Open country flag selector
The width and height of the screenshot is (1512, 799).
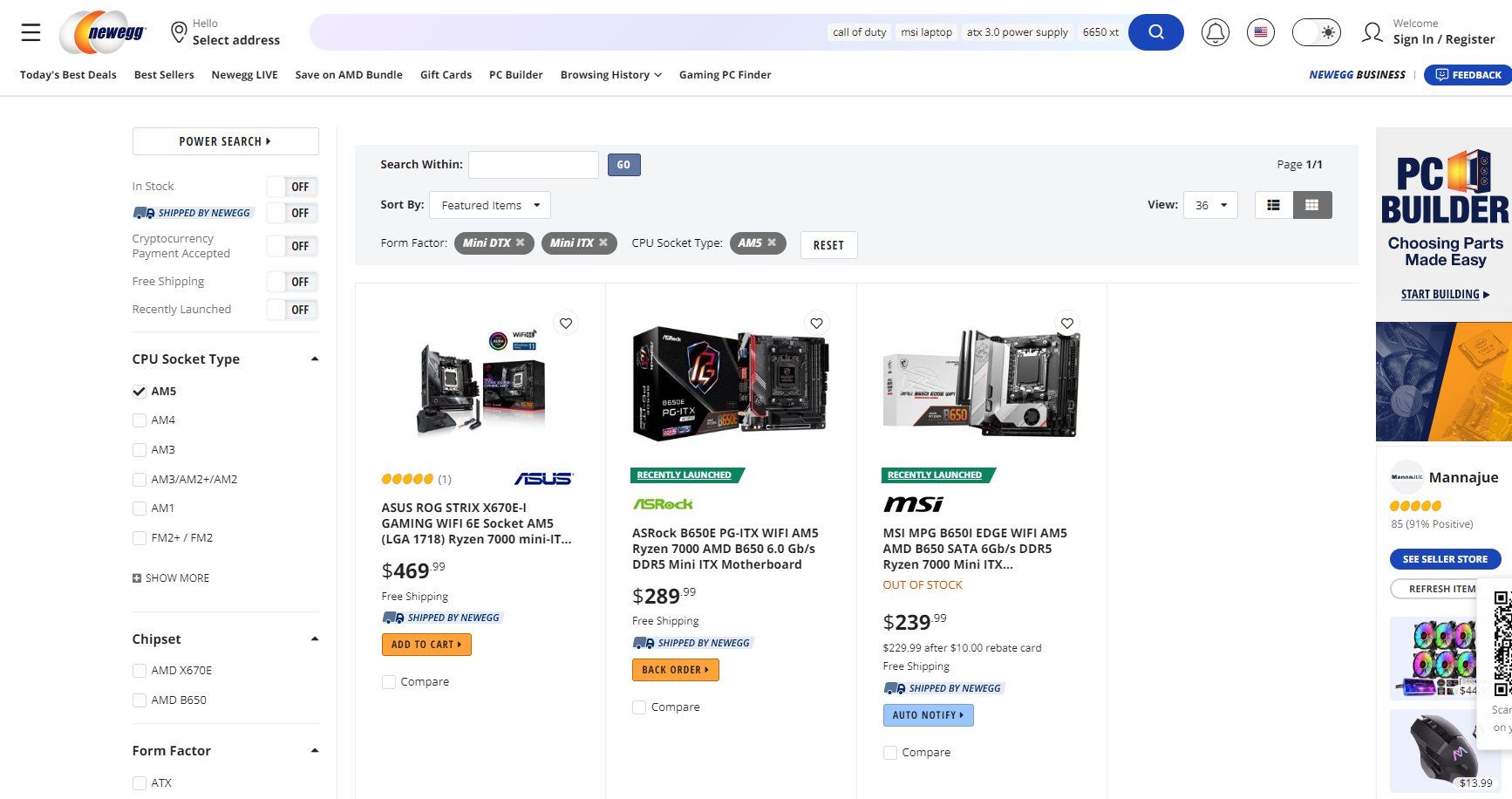click(x=1260, y=32)
